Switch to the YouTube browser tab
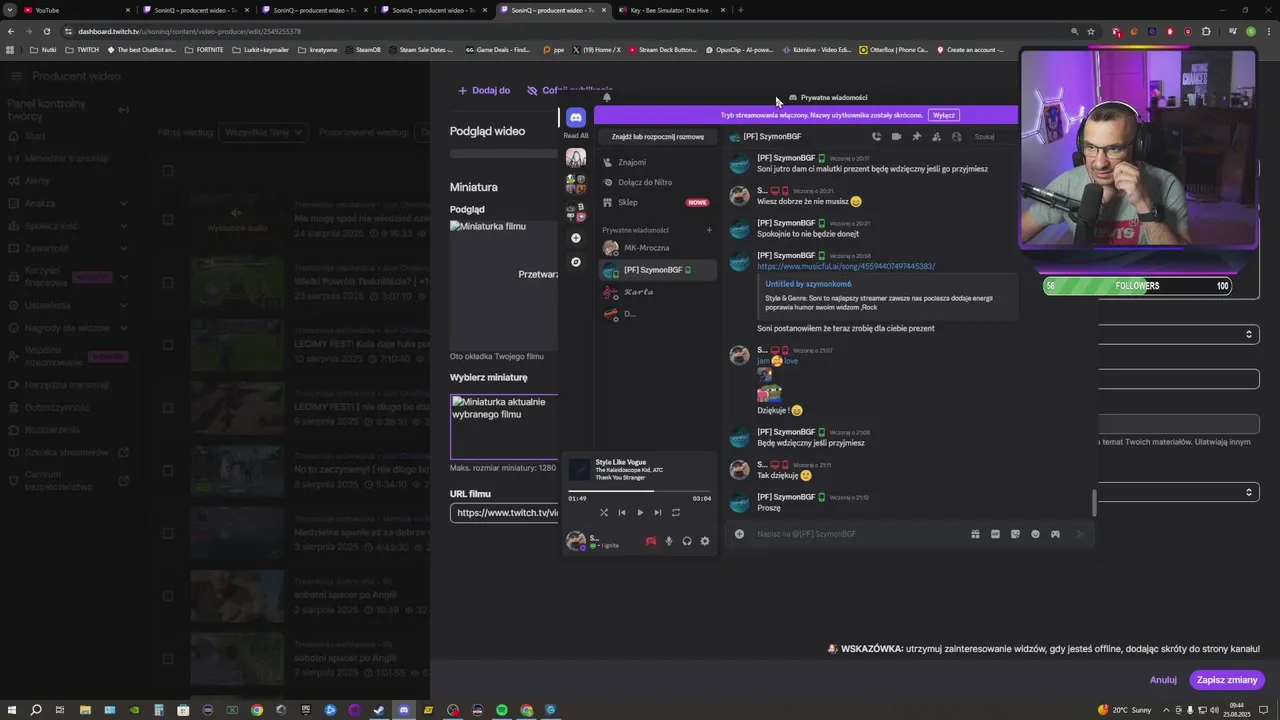Screen dimensions: 1280x720 [76, 10]
